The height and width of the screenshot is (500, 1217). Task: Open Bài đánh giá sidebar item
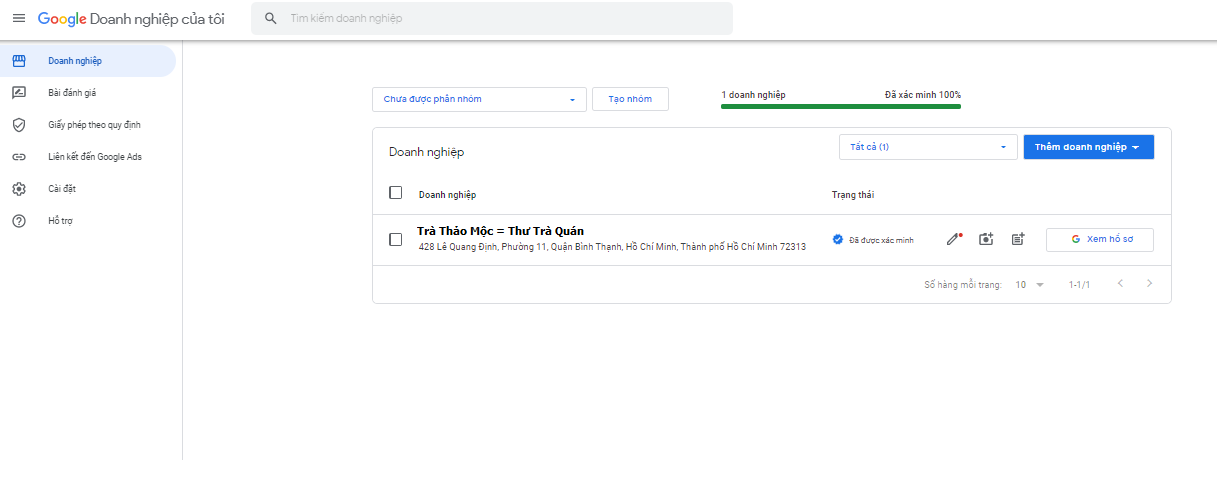tap(88, 93)
